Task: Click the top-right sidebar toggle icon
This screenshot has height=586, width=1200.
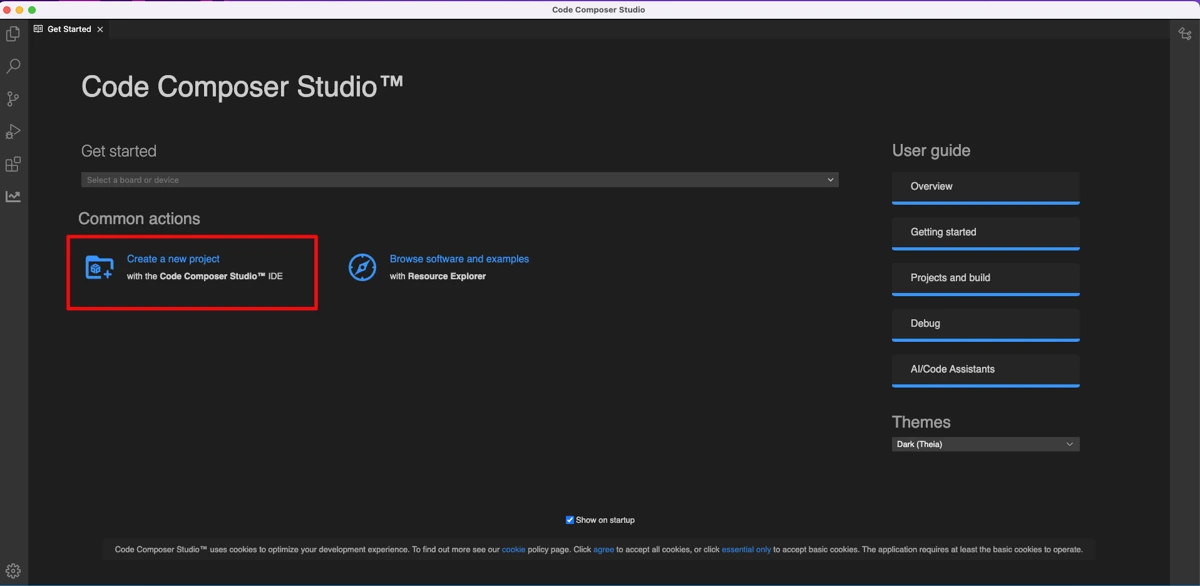Action: coord(1185,34)
